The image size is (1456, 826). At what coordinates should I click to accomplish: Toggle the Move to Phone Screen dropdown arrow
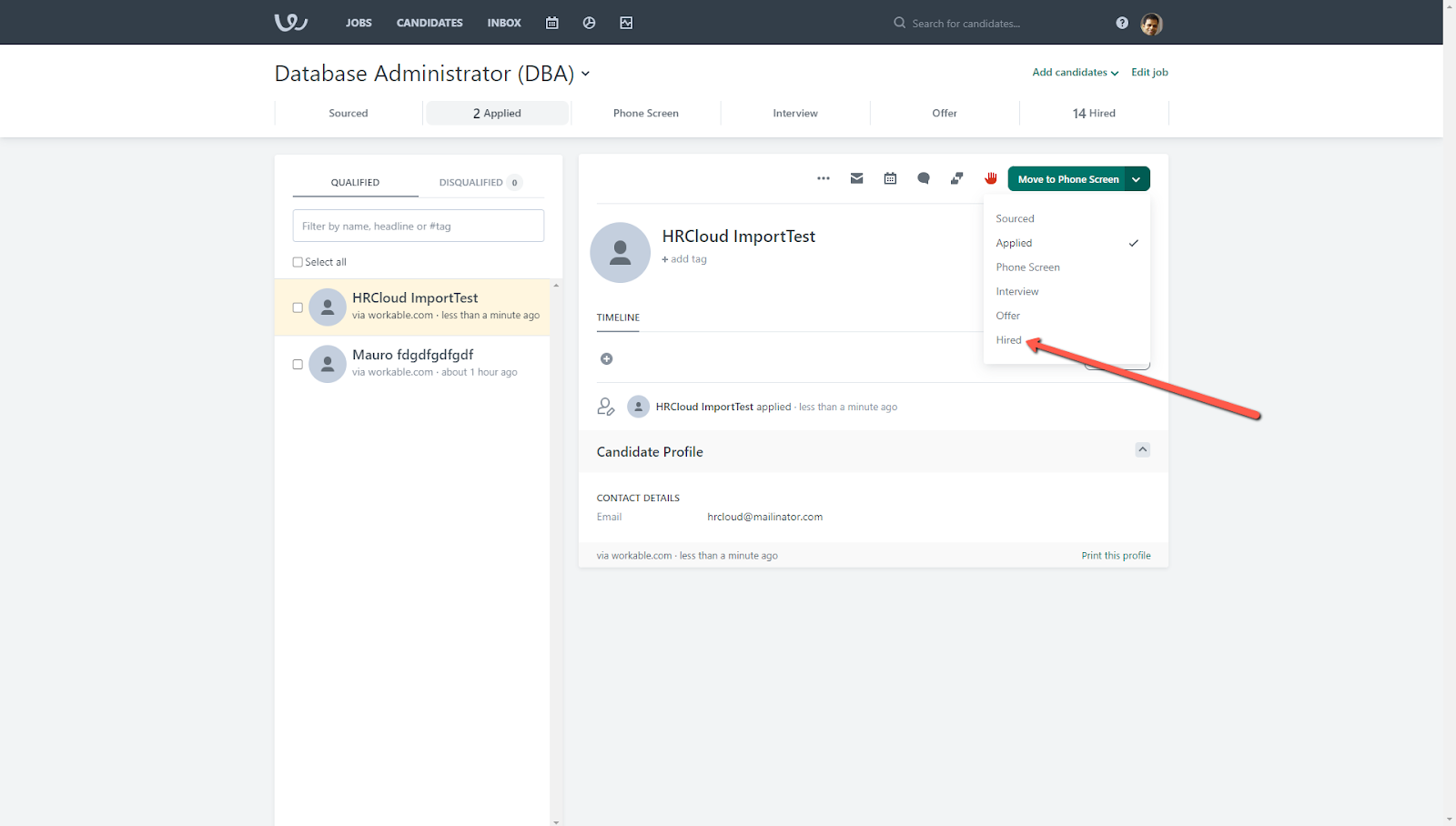[x=1137, y=179]
